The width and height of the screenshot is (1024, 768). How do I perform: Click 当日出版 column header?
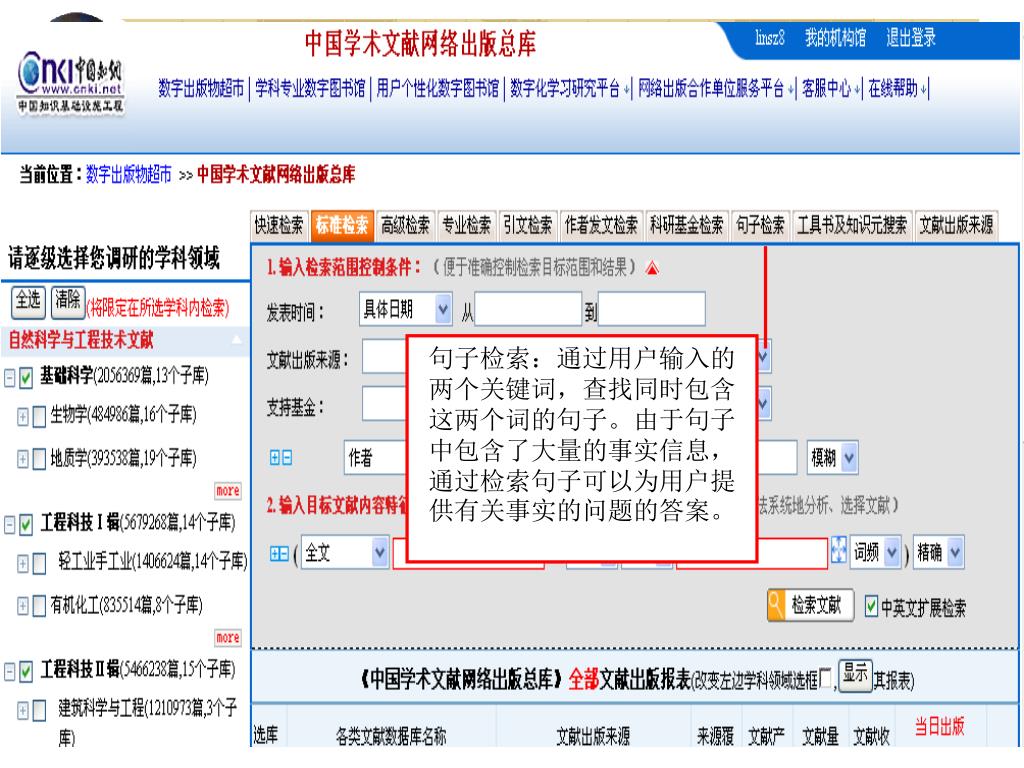click(x=939, y=726)
